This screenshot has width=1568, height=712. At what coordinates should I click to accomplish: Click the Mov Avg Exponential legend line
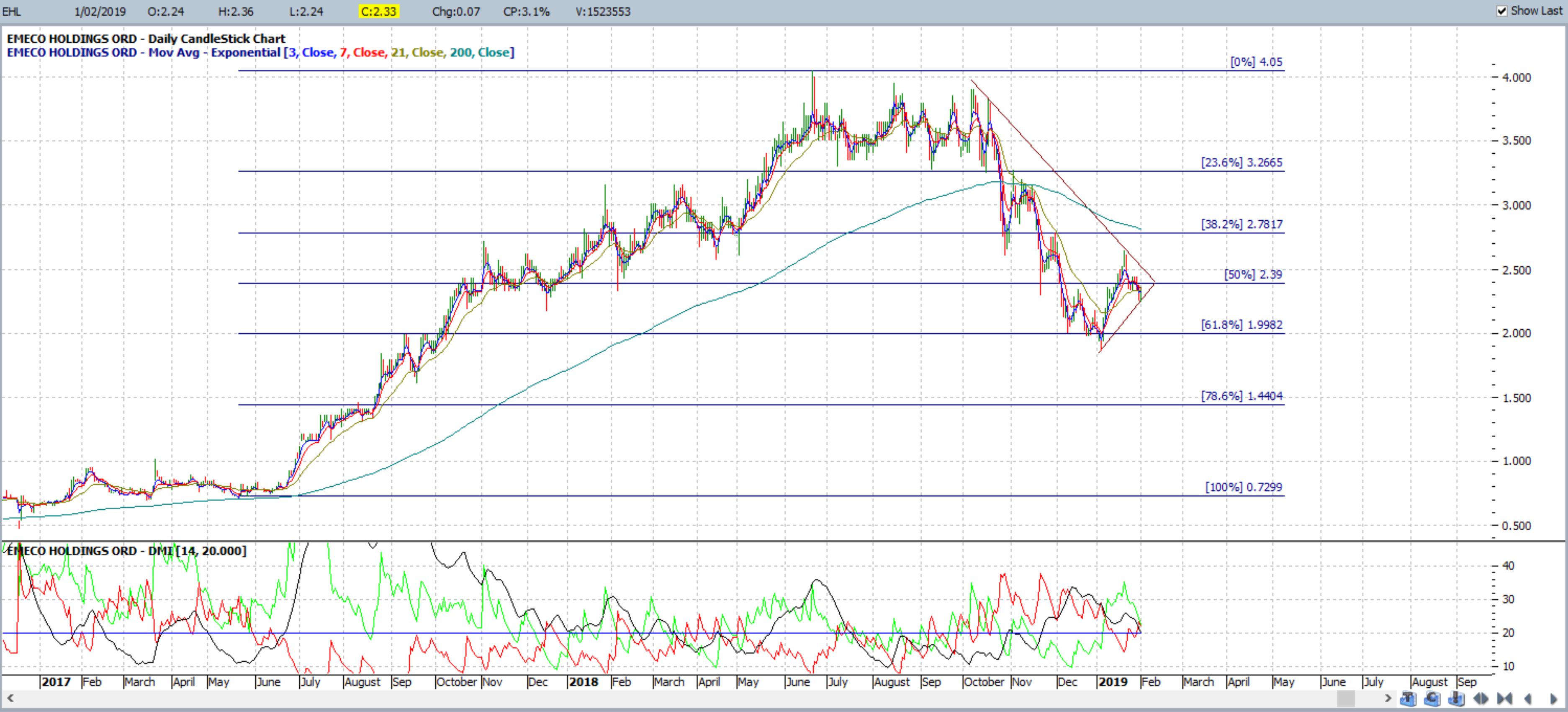pos(260,53)
